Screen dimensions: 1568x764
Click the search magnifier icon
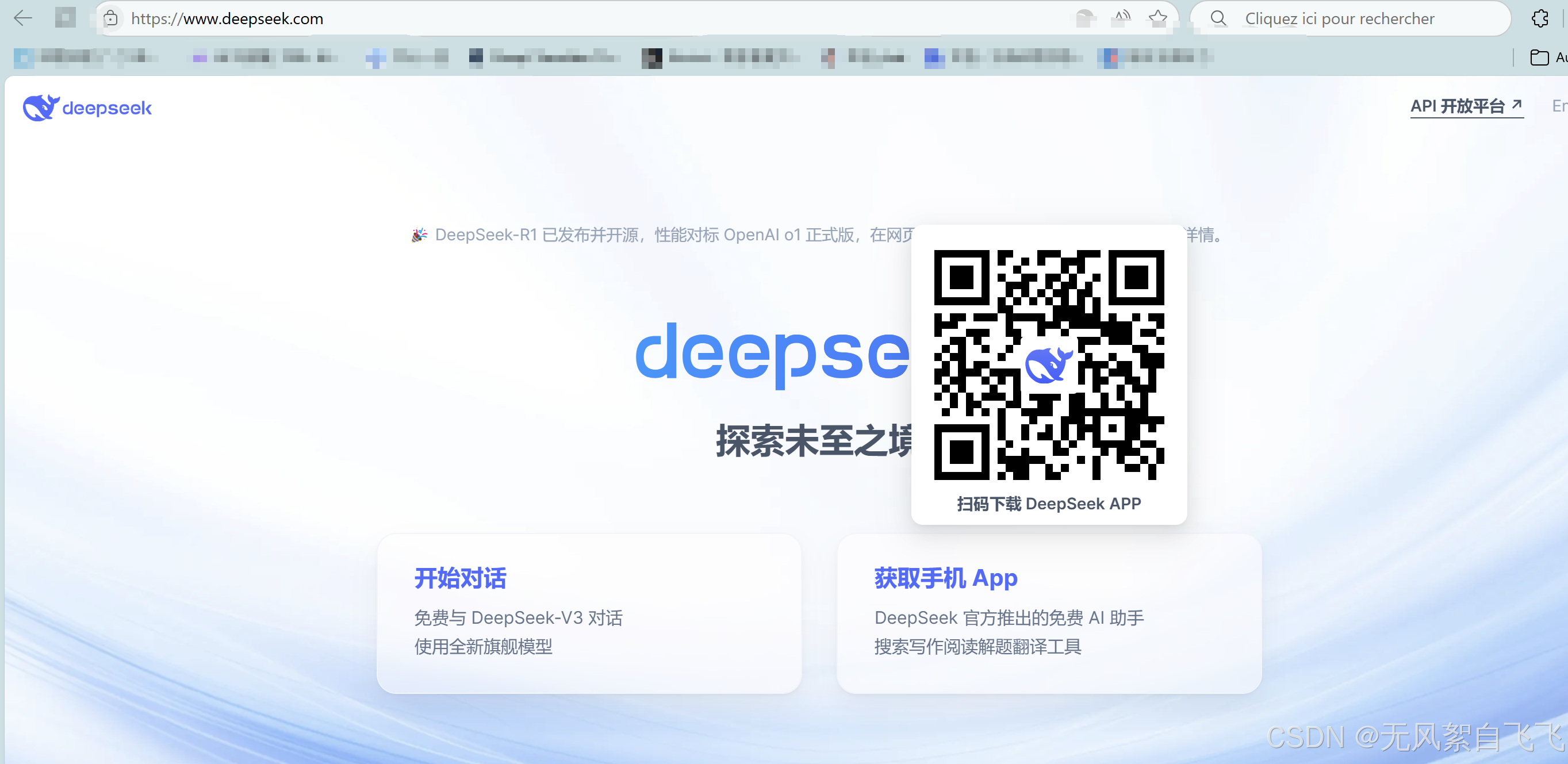tap(1218, 18)
